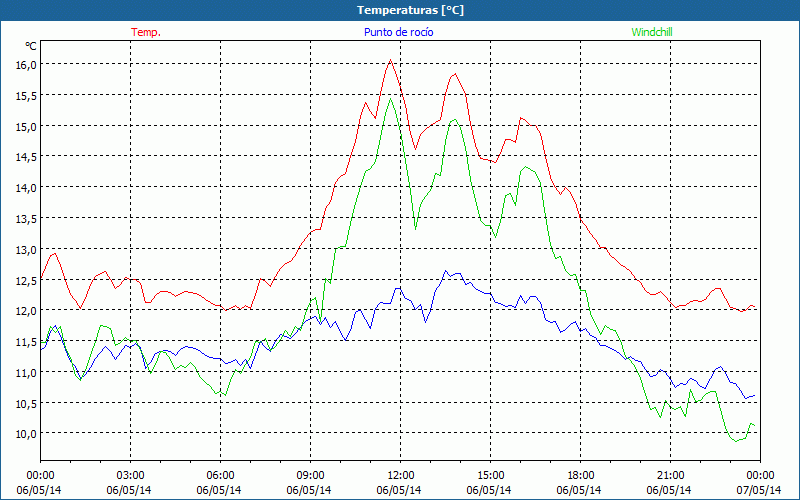The width and height of the screenshot is (800, 500).
Task: Click the '13,5' y-axis label
Action: [x=26, y=219]
